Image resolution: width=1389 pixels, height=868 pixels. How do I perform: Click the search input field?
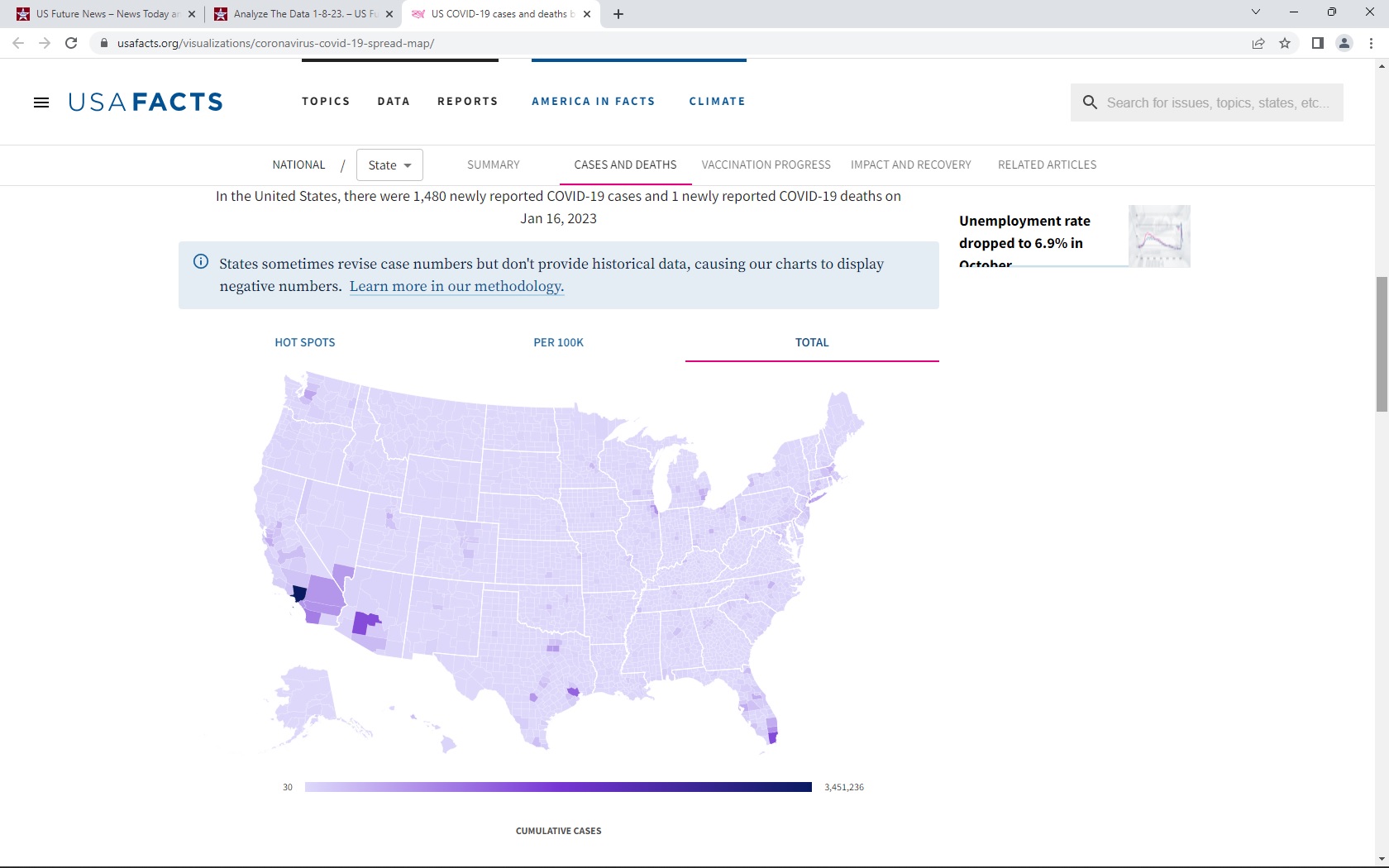point(1218,103)
